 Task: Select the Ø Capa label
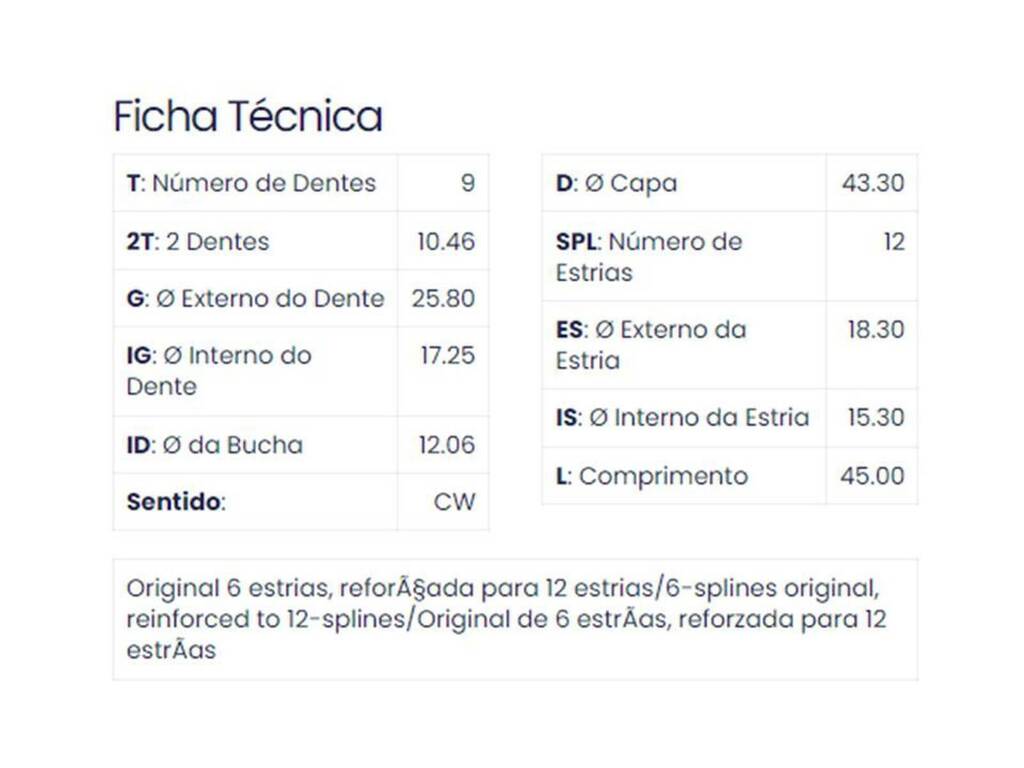point(616,183)
